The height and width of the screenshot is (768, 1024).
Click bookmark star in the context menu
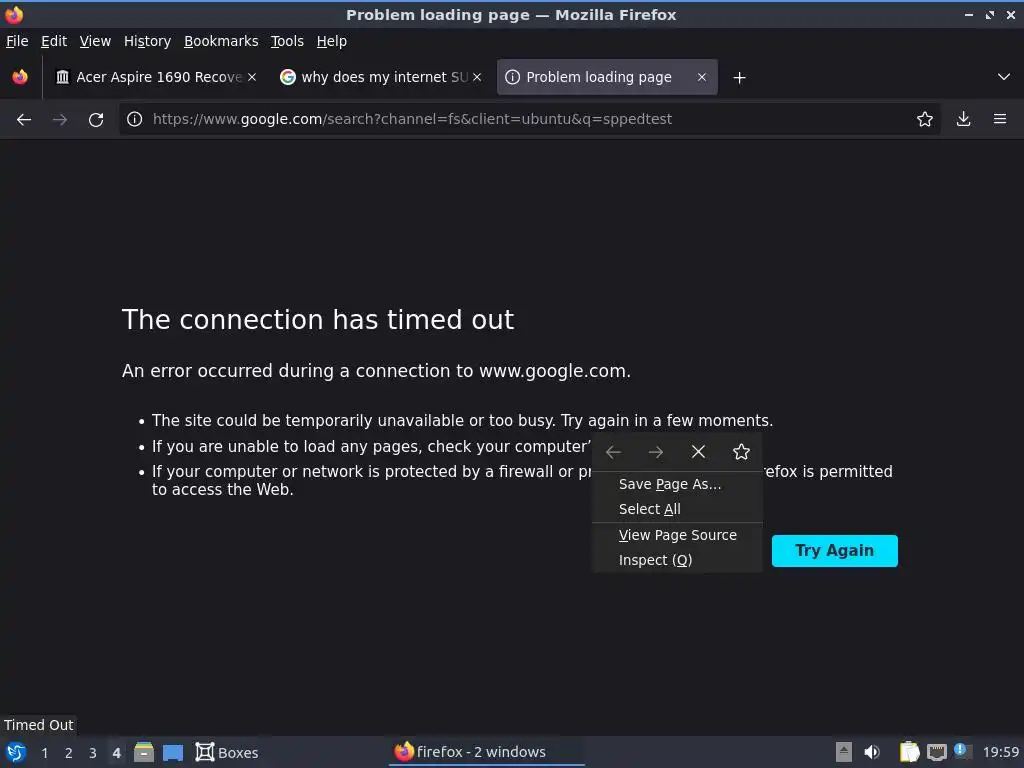pyautogui.click(x=741, y=452)
